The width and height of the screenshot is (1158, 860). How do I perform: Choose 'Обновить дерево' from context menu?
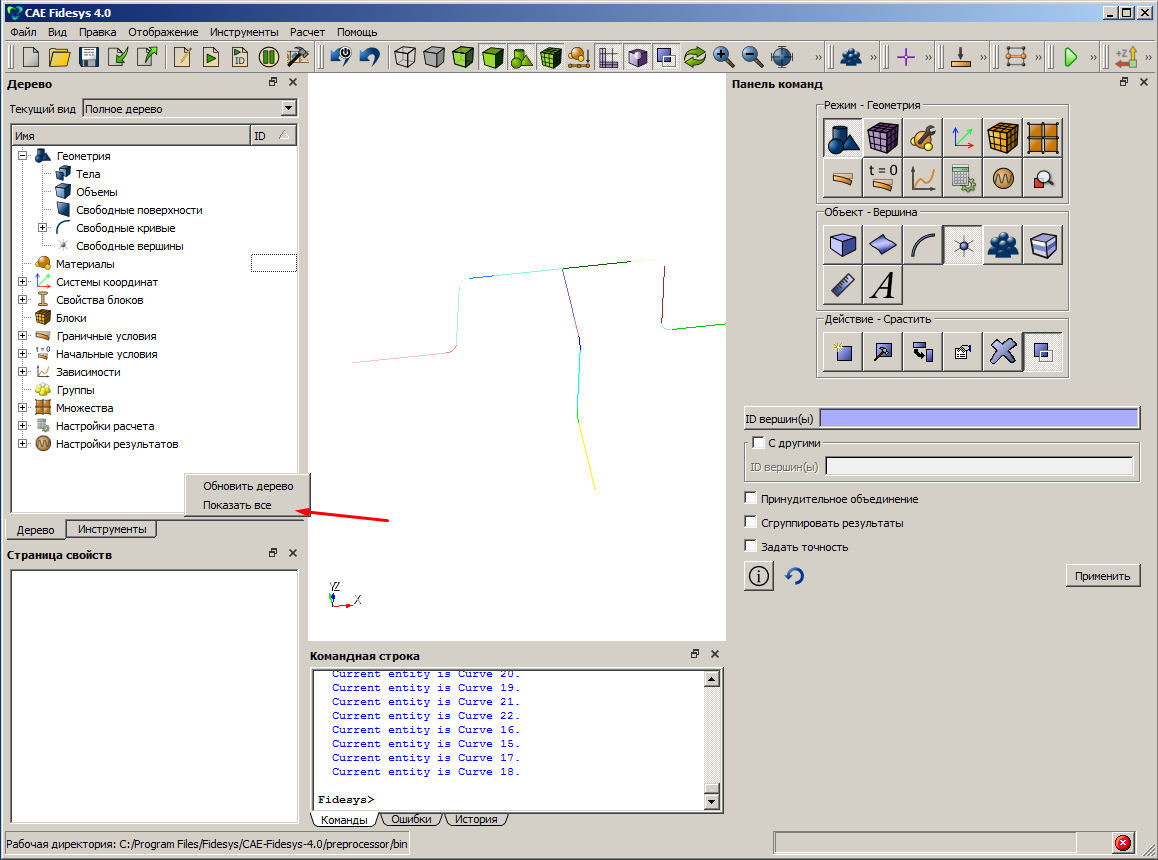coord(247,486)
